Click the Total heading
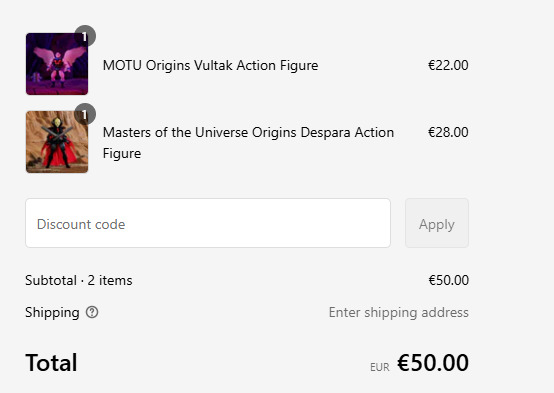This screenshot has width=554, height=393. tap(51, 363)
